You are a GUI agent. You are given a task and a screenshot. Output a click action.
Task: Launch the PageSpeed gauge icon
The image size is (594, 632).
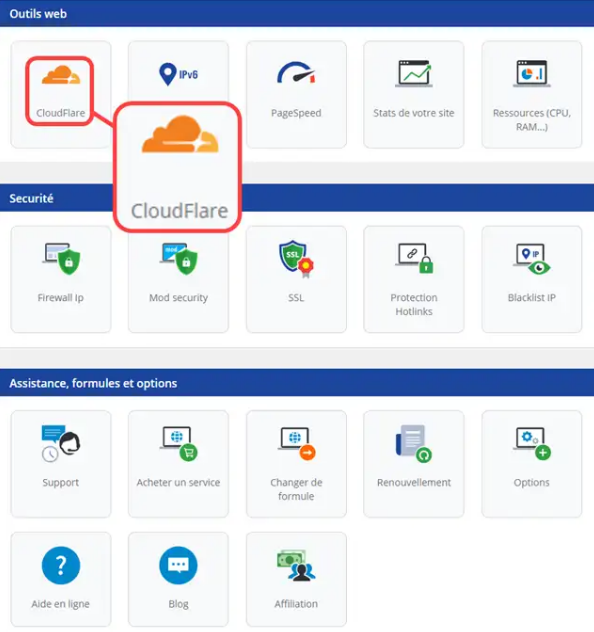[x=296, y=73]
